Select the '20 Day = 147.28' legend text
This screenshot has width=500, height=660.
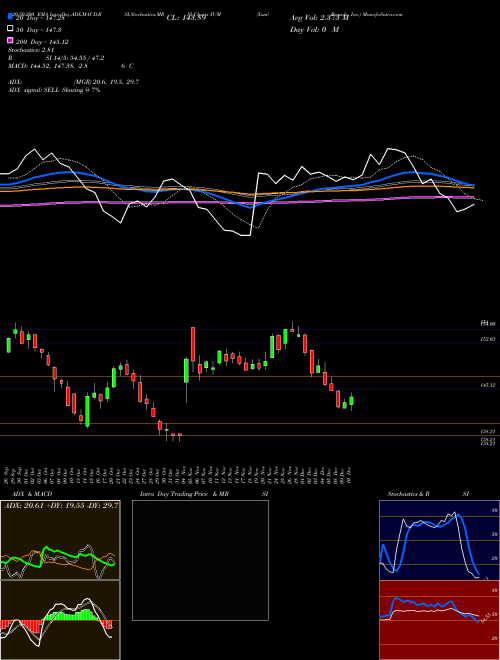click(40, 18)
